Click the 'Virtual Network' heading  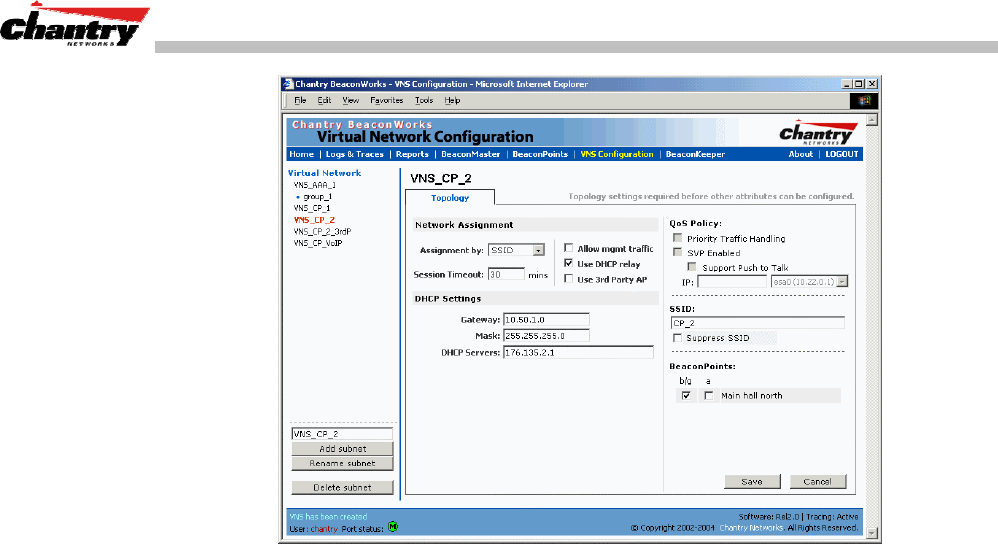pyautogui.click(x=325, y=173)
